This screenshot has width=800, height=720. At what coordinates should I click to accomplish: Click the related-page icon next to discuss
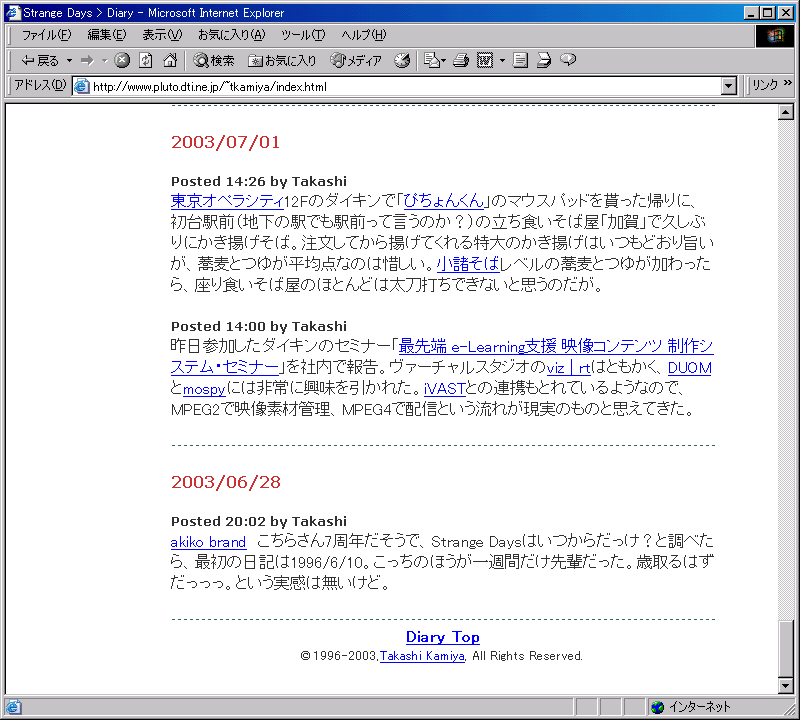[x=544, y=61]
